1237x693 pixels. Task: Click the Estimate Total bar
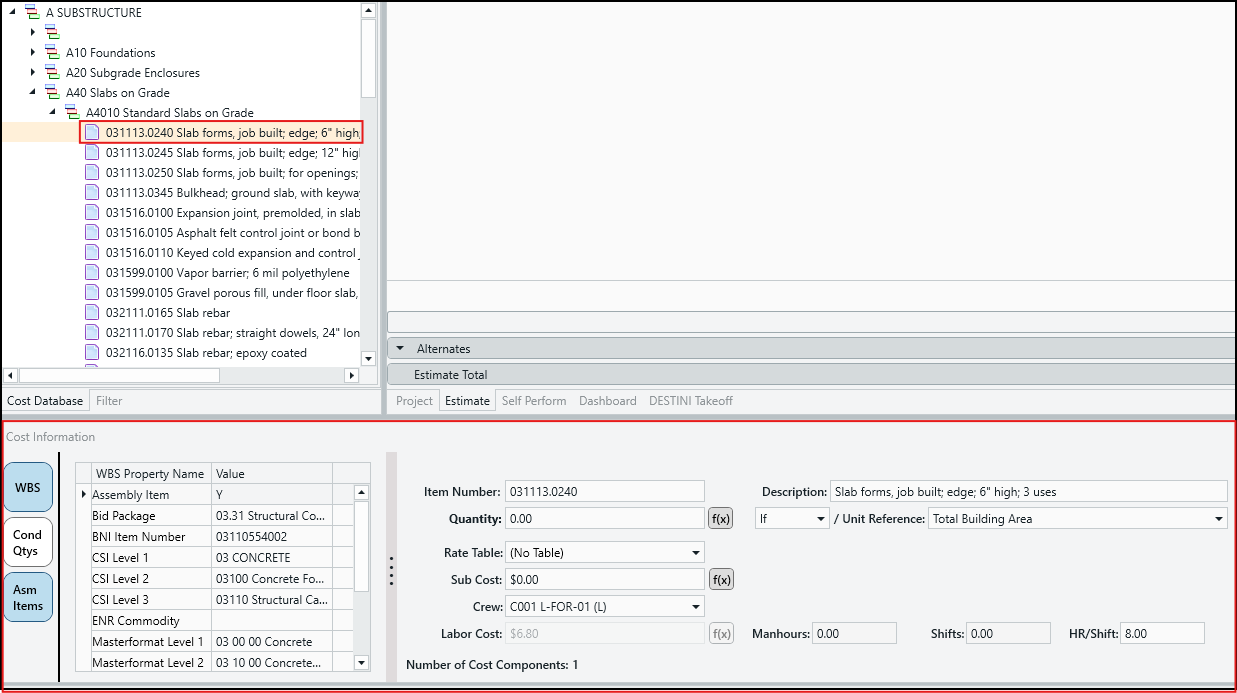pyautogui.click(x=811, y=375)
